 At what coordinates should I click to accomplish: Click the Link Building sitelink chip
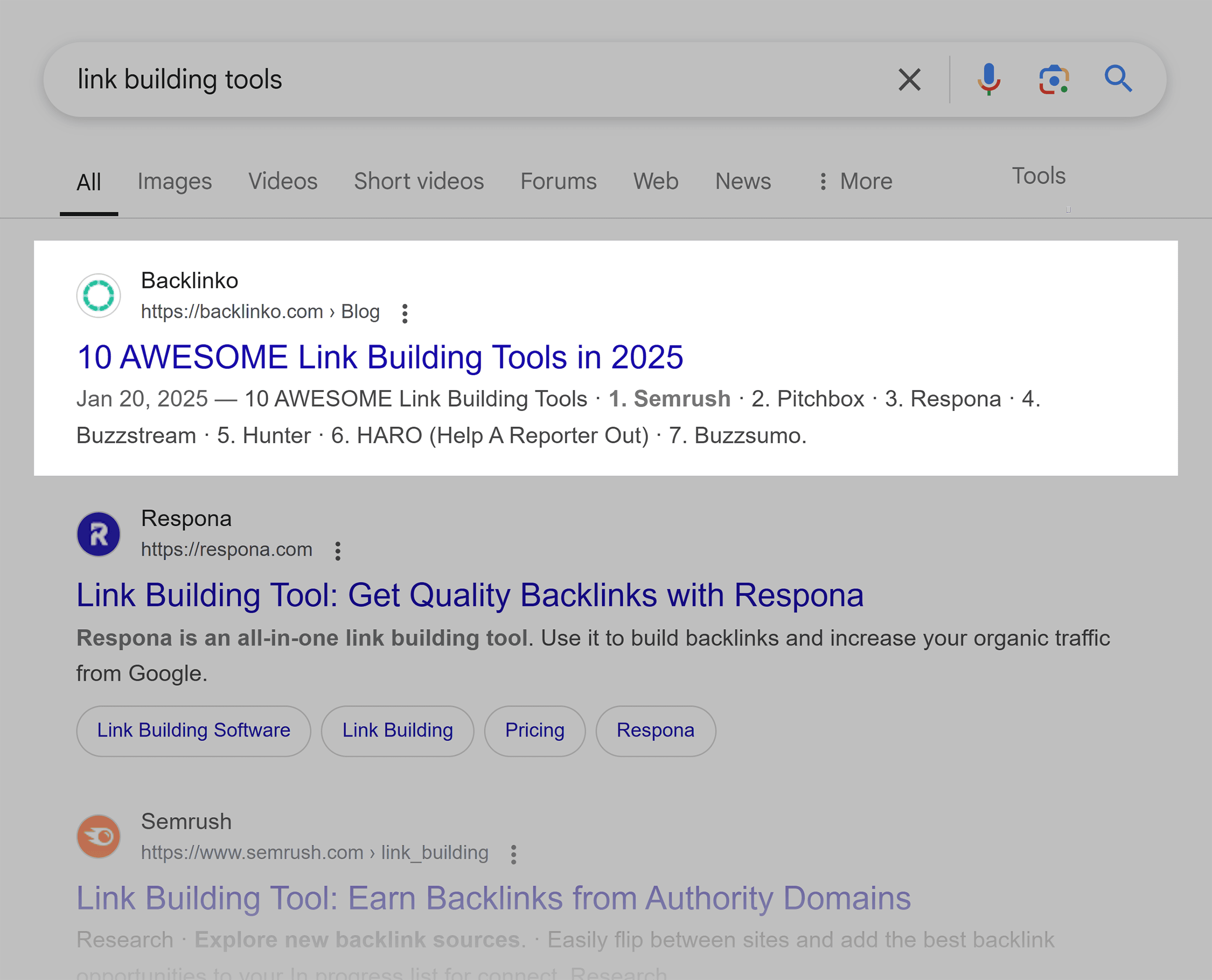click(398, 731)
